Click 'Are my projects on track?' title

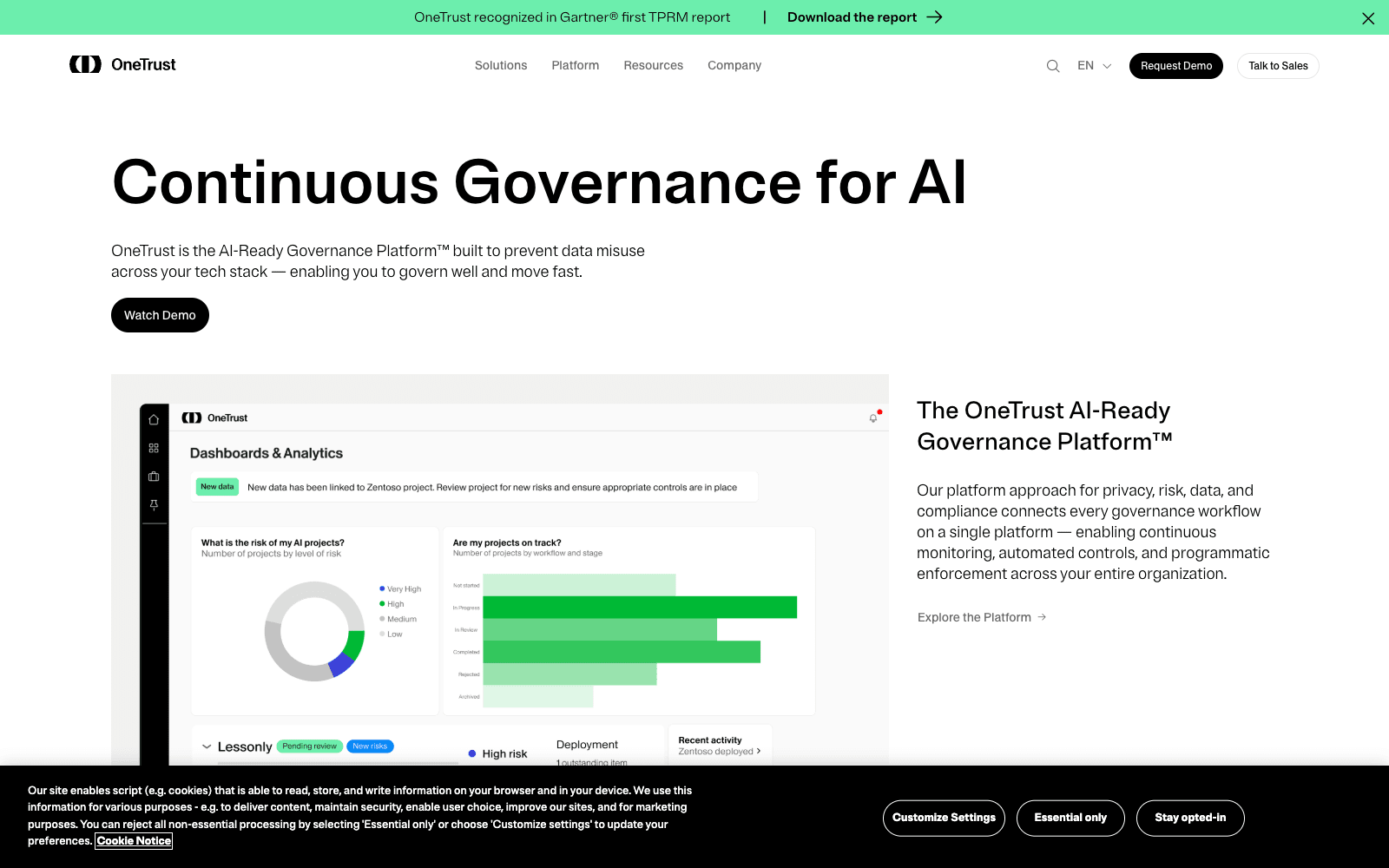coord(507,542)
